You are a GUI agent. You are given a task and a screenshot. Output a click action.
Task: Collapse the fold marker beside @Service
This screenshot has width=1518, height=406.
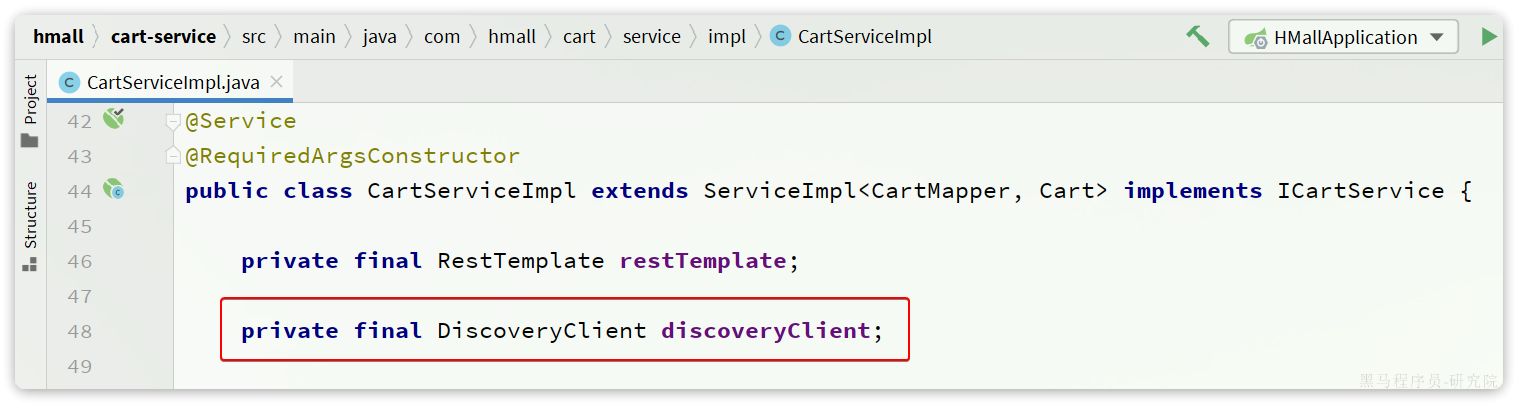point(174,121)
